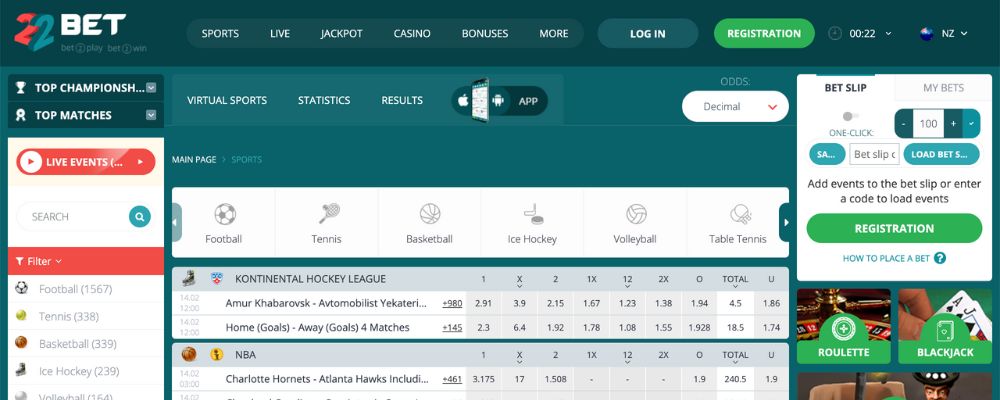The height and width of the screenshot is (400, 1000).
Task: Click the bet slip code input field
Action: (874, 154)
